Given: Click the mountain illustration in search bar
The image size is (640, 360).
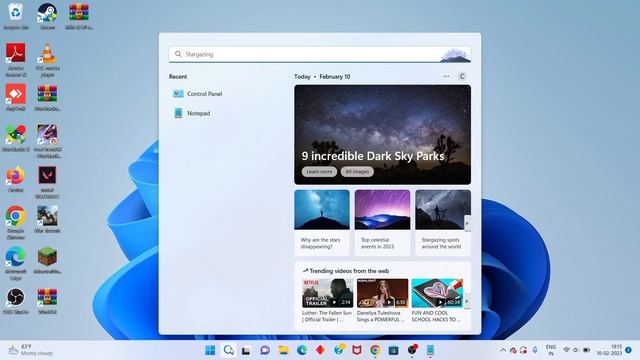Looking at the screenshot, I should click(455, 55).
